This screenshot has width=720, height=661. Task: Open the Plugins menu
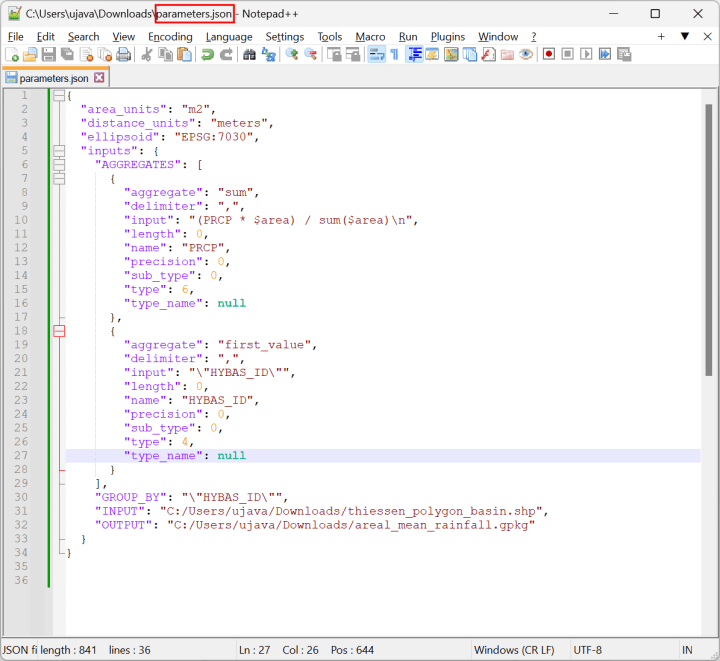tap(447, 36)
